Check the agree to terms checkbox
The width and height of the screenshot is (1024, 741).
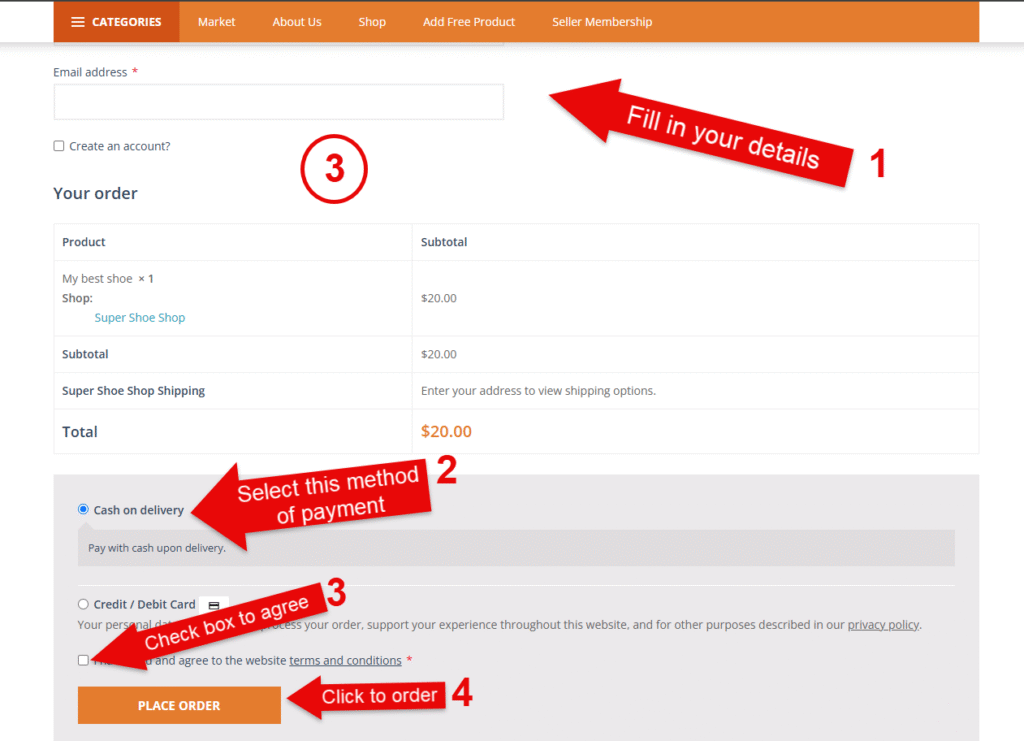click(x=83, y=660)
